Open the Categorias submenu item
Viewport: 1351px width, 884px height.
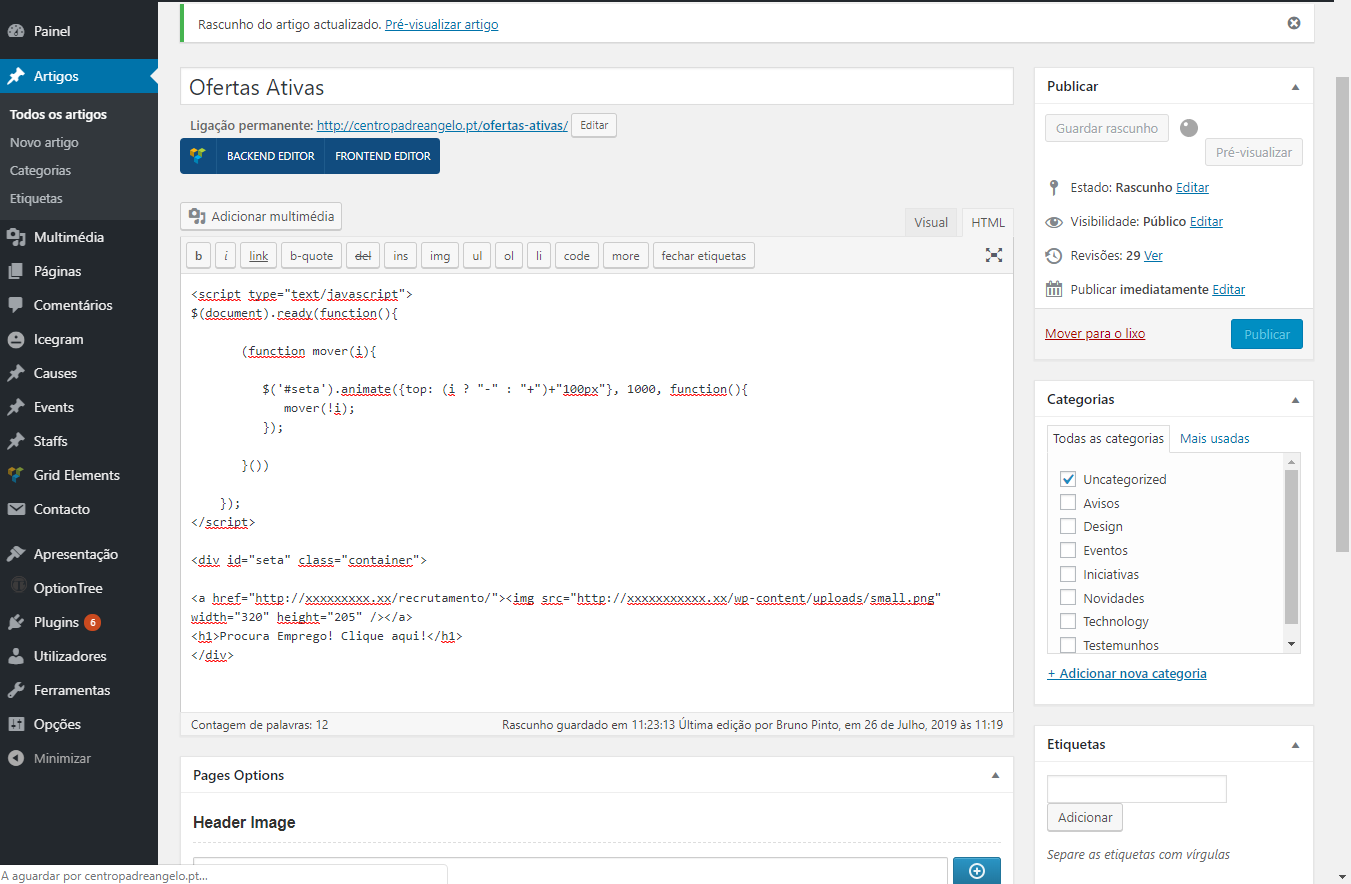[x=40, y=170]
